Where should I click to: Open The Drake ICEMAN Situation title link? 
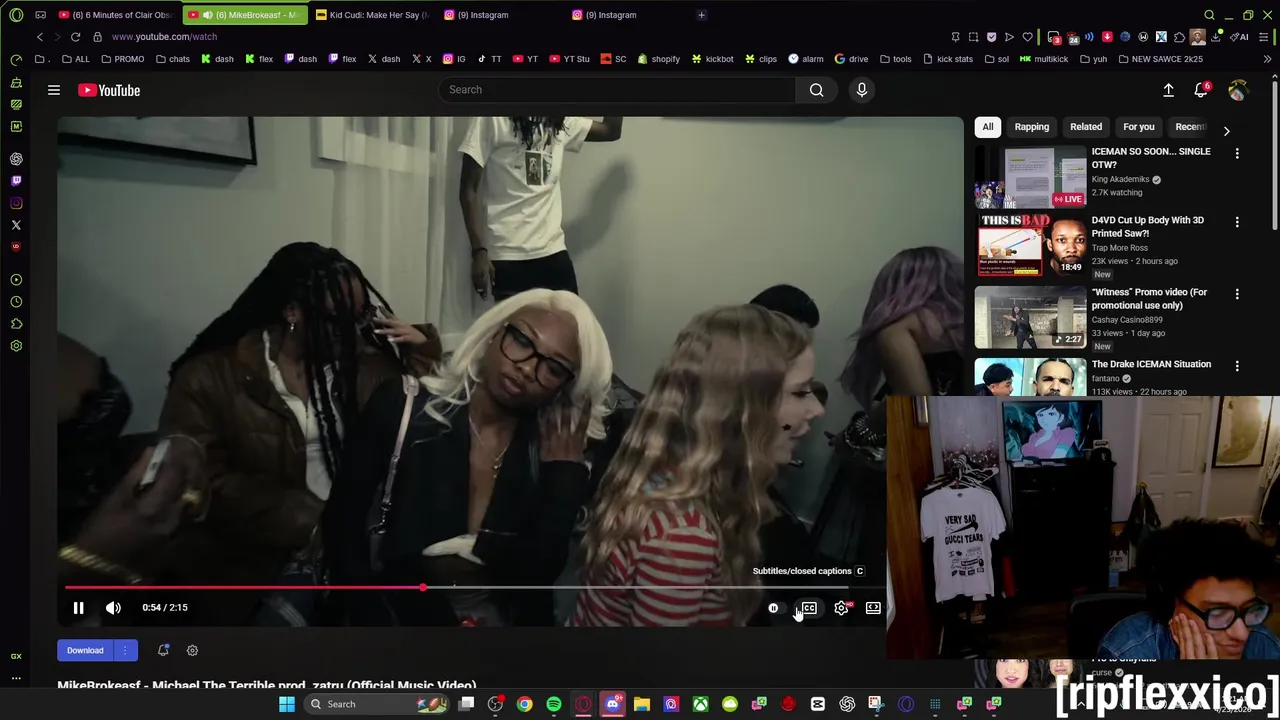pos(1151,364)
